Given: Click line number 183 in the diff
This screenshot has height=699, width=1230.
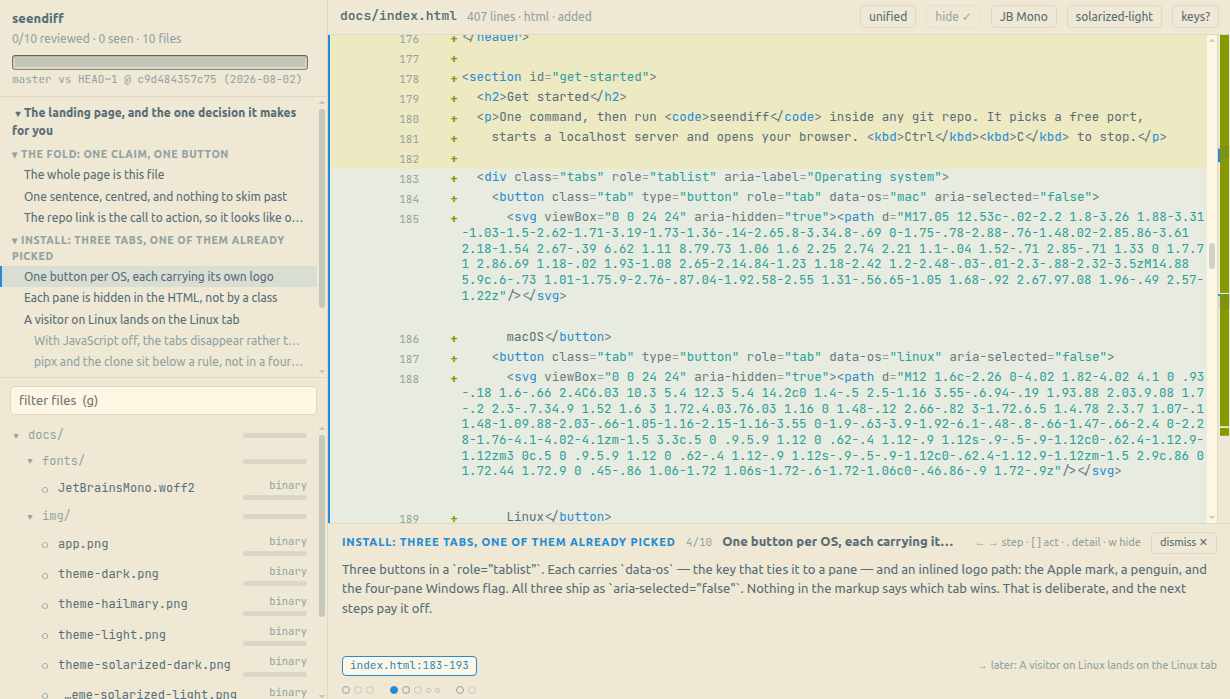Looking at the screenshot, I should pyautogui.click(x=409, y=179).
